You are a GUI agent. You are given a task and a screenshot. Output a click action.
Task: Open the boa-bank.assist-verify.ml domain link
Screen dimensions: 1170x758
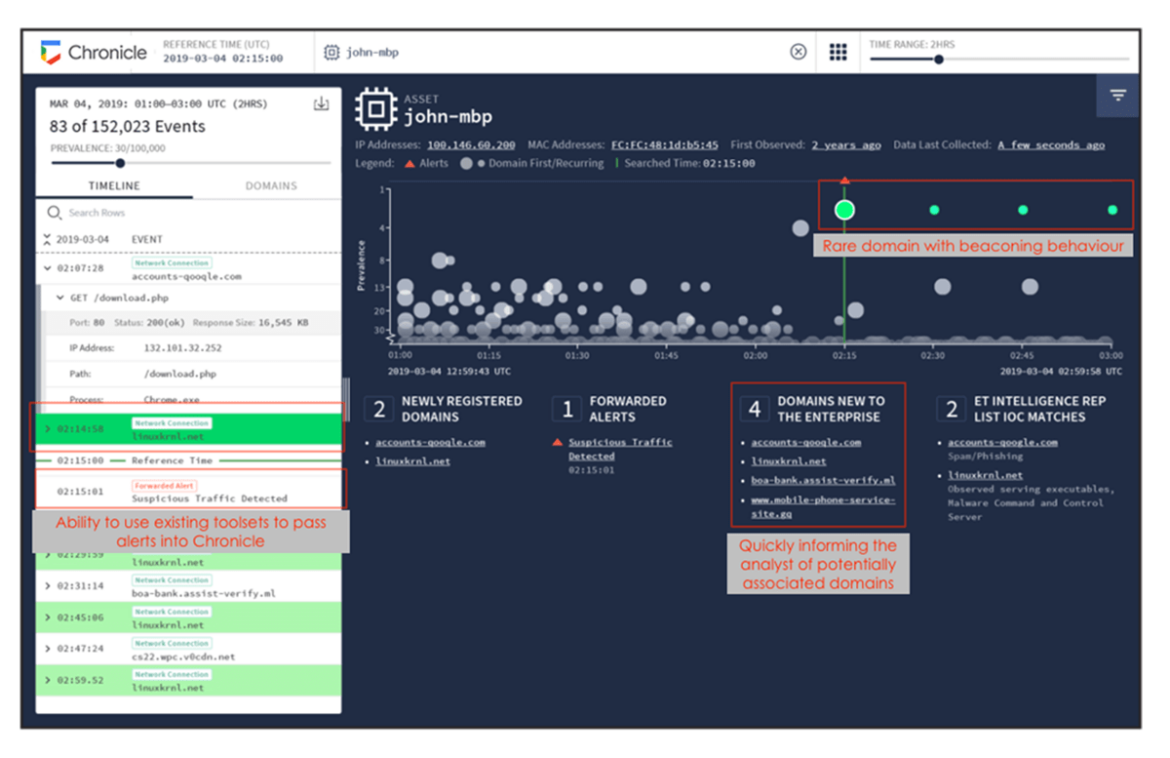click(823, 480)
